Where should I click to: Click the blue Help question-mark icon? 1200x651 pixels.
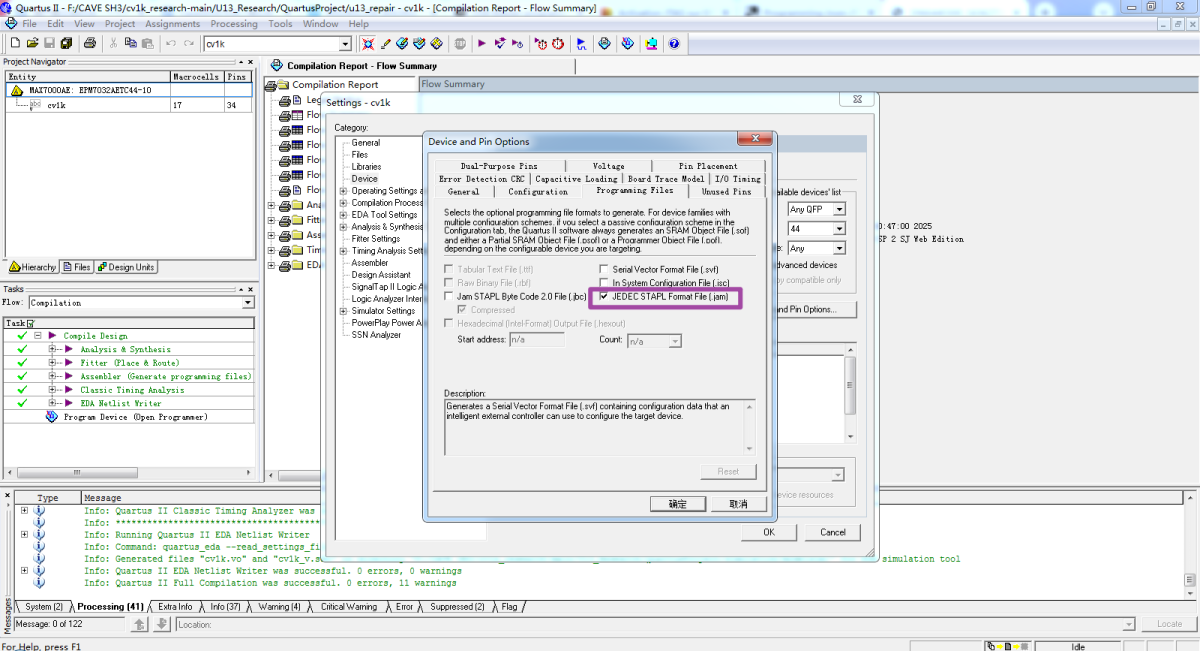(674, 44)
